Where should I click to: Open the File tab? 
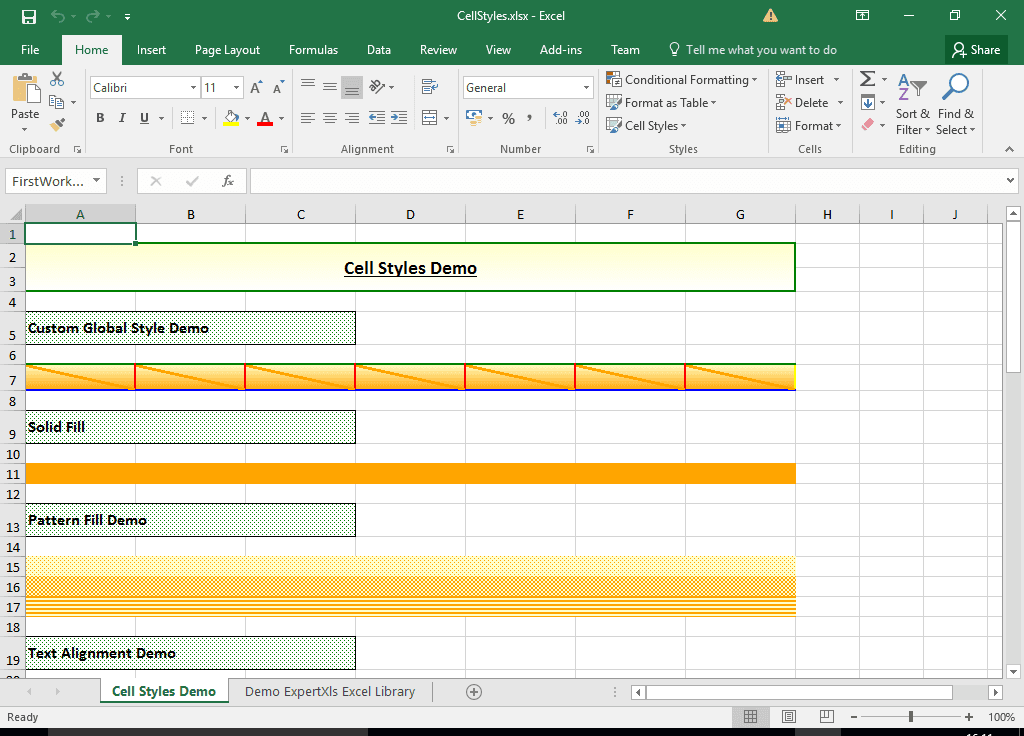[x=30, y=50]
